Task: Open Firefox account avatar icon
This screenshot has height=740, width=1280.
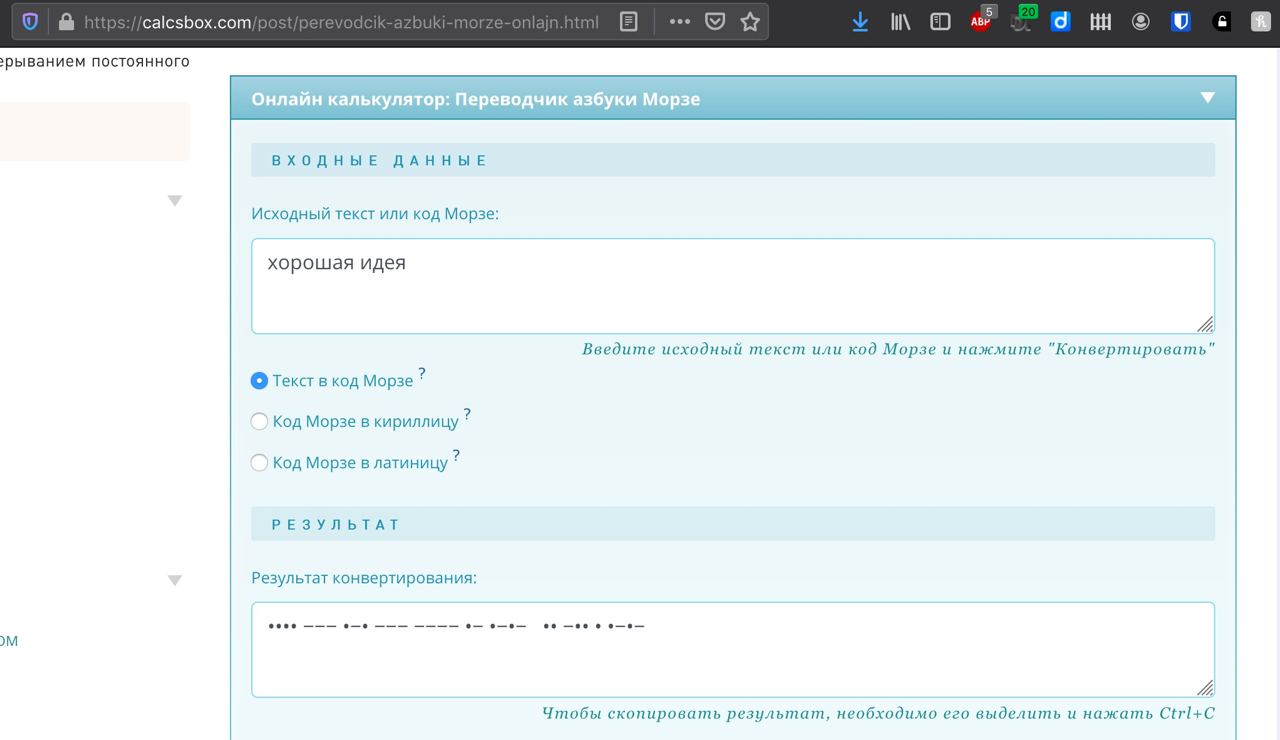Action: (1141, 21)
